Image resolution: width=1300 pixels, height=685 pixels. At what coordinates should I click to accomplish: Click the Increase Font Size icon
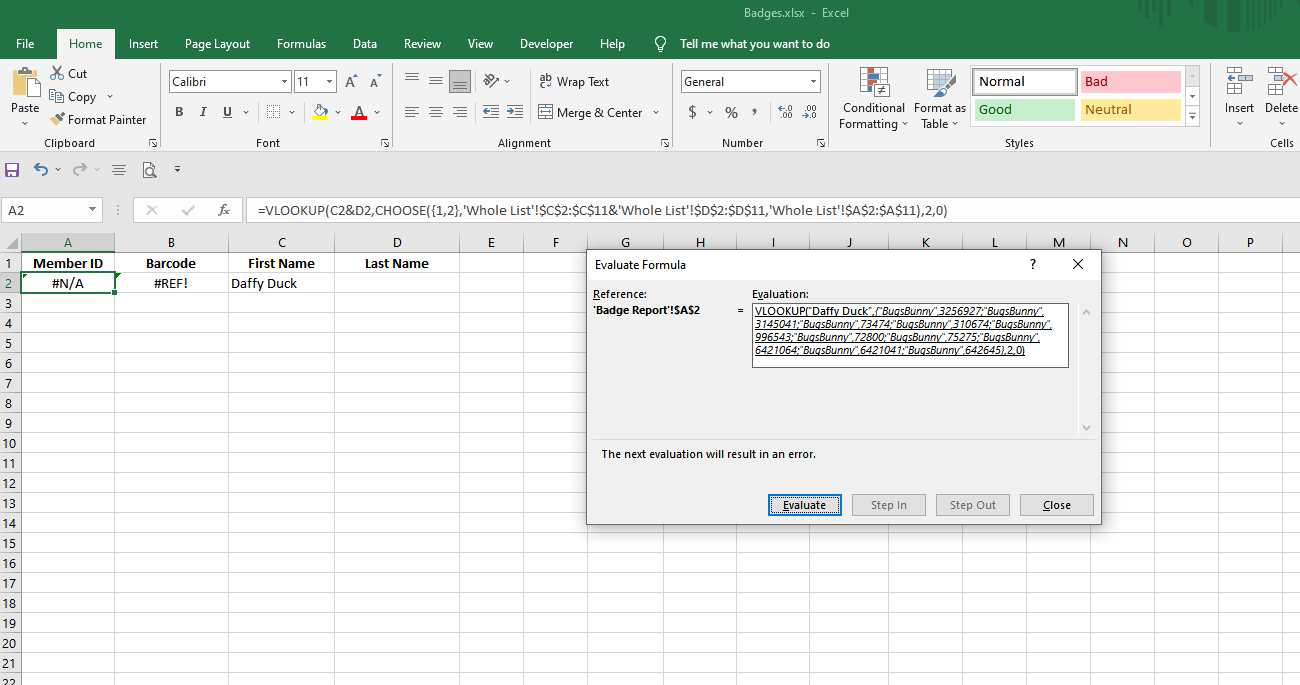tap(351, 82)
